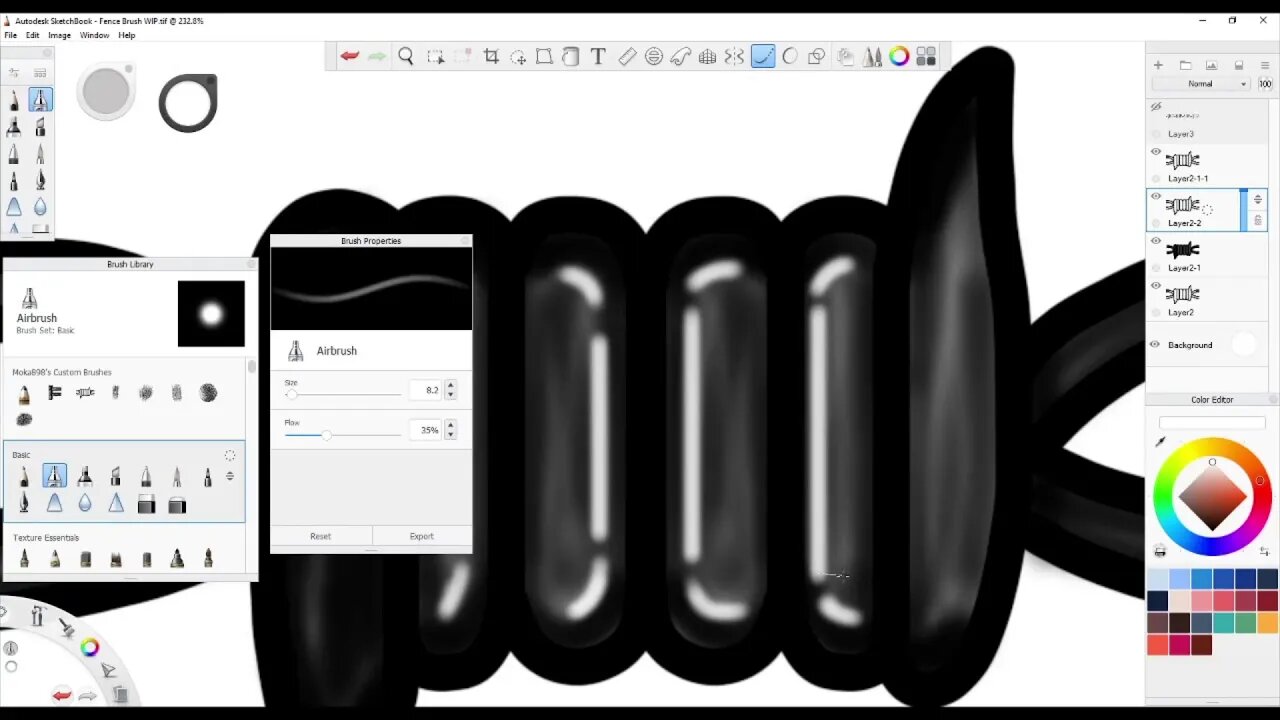1280x720 pixels.
Task: Click the brush Size value 8.2
Action: [x=426, y=390]
